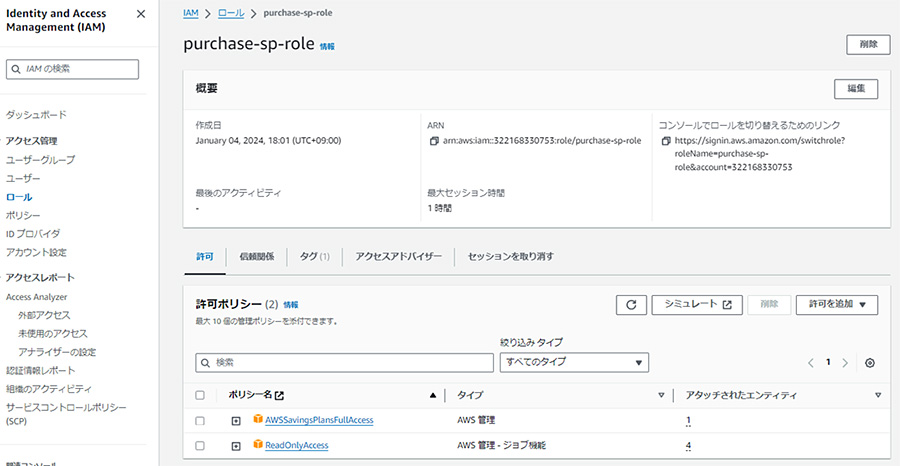Sort by policy name ascending arrow

[x=433, y=395]
